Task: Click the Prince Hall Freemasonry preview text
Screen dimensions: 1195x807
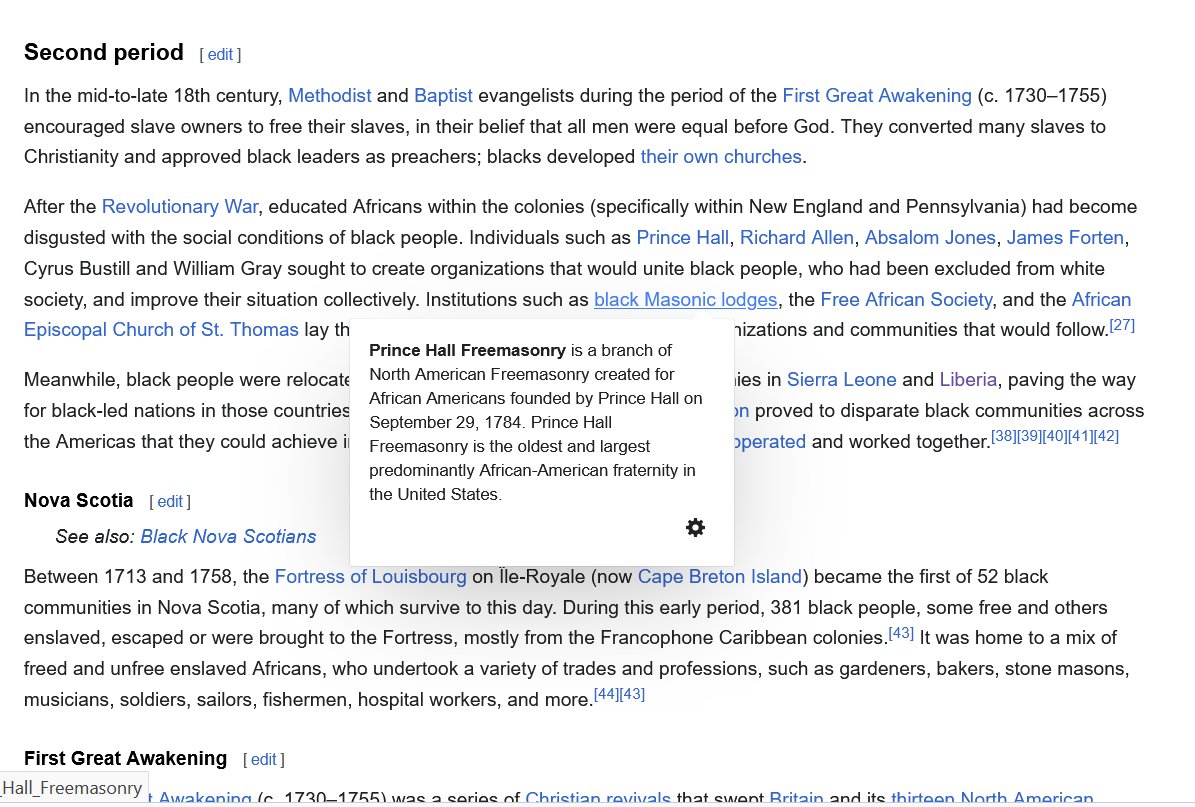Action: click(x=536, y=422)
